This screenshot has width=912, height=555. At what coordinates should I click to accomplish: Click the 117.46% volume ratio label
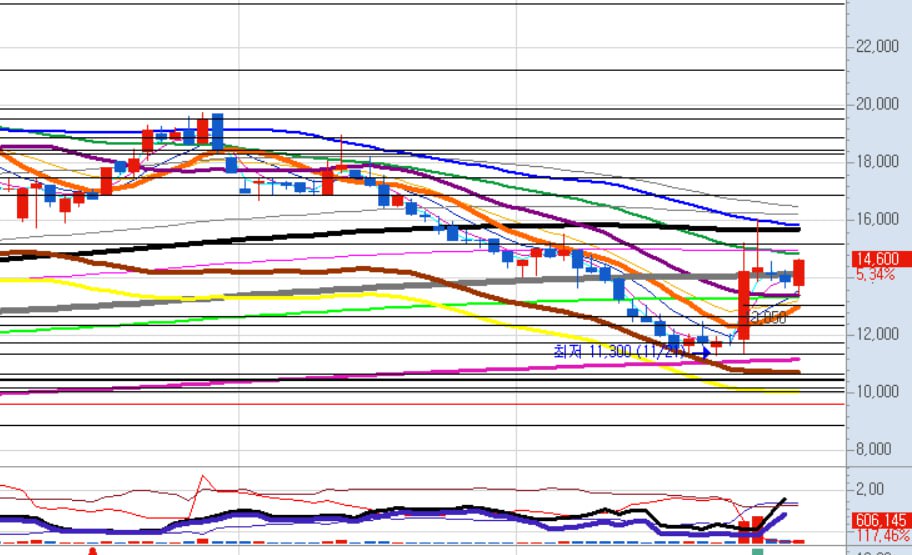[x=882, y=535]
